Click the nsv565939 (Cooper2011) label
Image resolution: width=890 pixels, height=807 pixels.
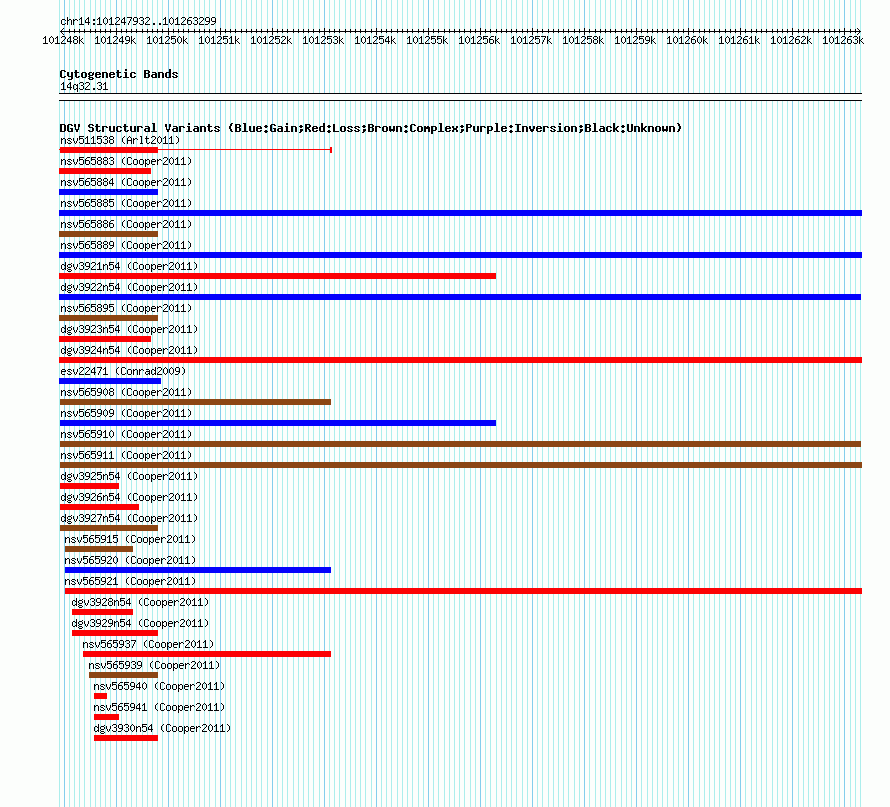[154, 665]
